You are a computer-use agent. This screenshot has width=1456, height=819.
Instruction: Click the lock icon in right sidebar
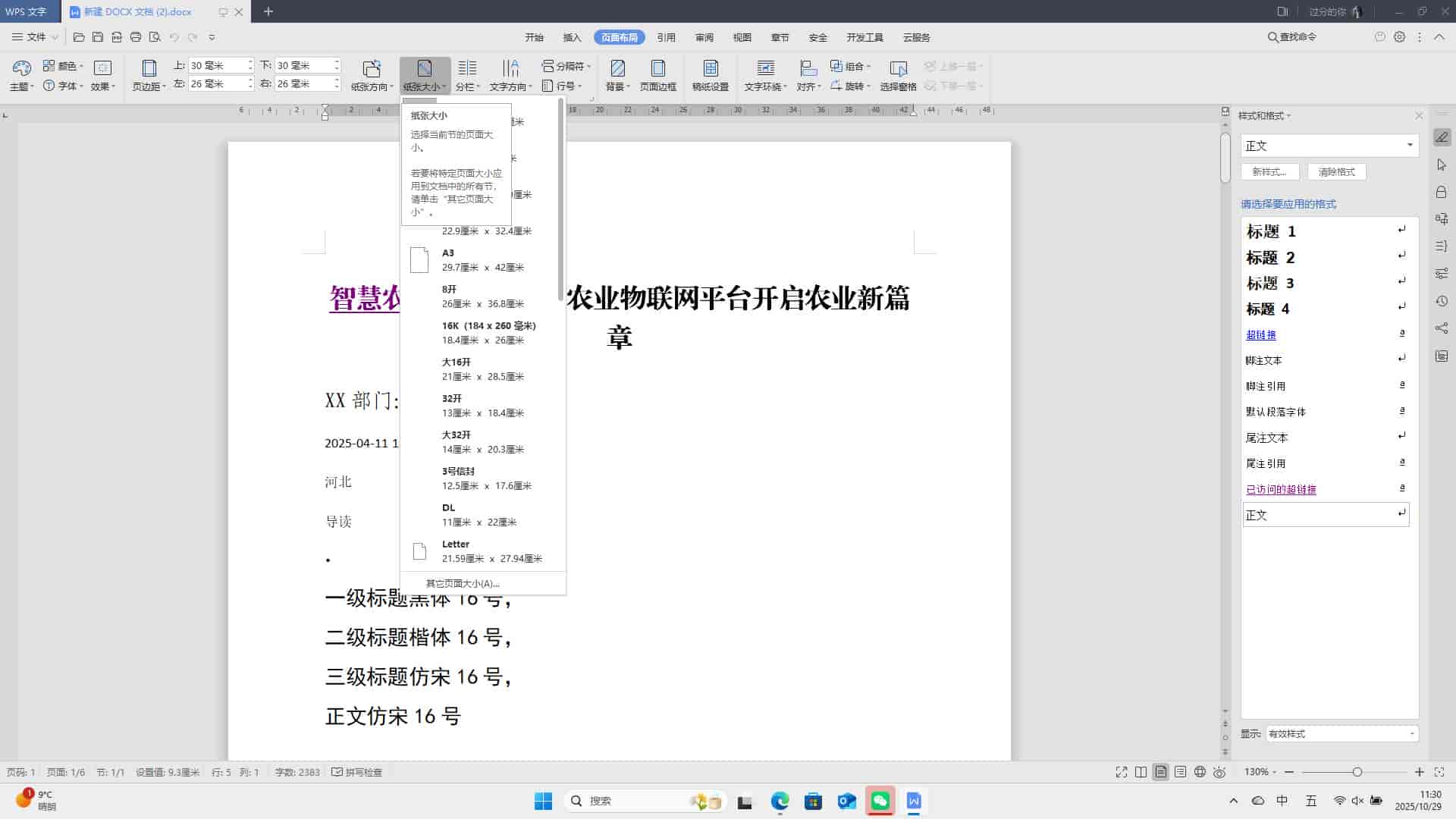tap(1442, 192)
